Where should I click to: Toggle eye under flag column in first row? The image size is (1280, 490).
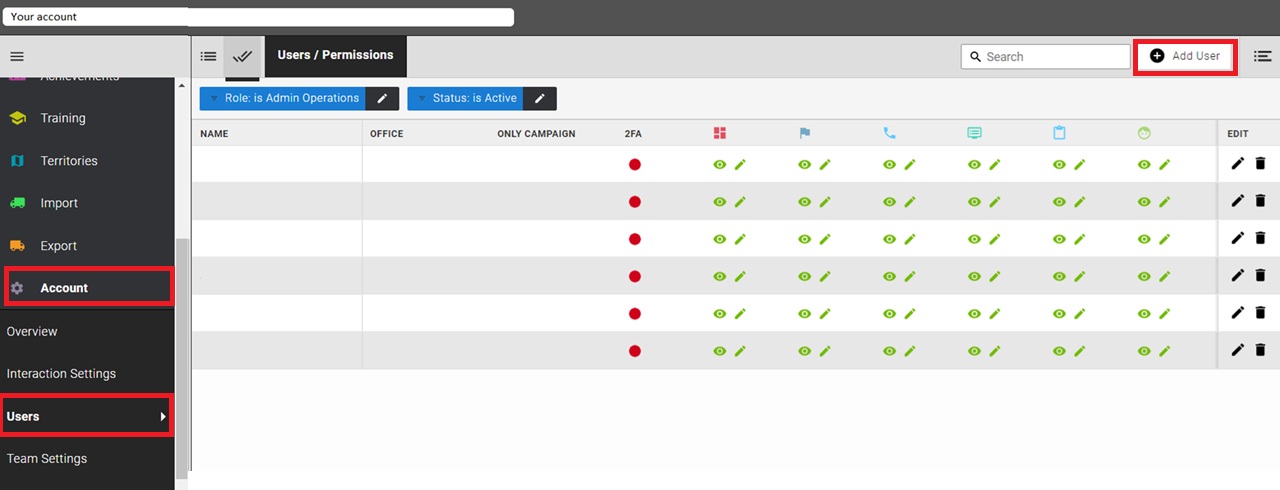805,164
